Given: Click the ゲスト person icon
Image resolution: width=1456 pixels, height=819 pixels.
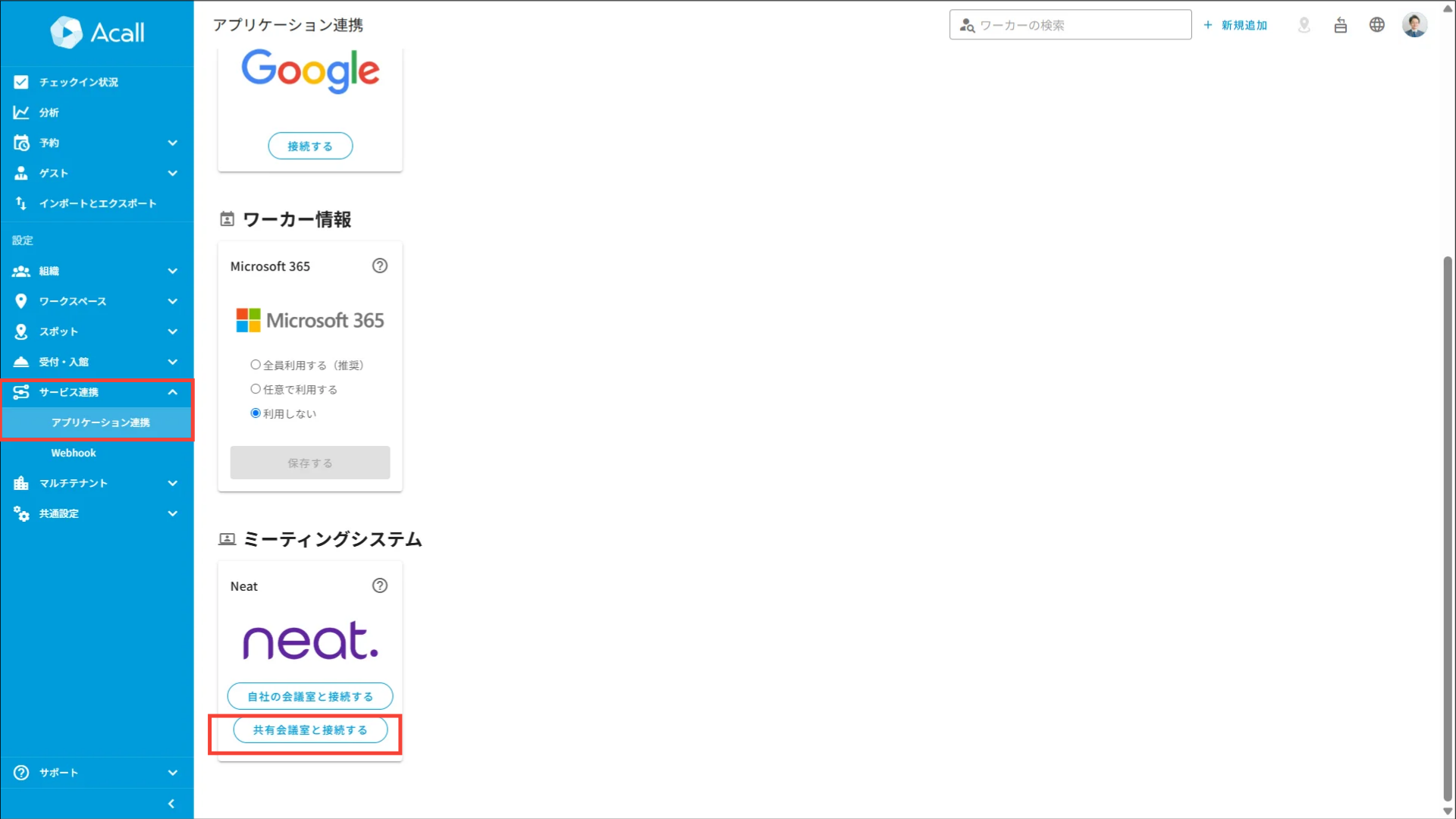Looking at the screenshot, I should click(x=21, y=173).
